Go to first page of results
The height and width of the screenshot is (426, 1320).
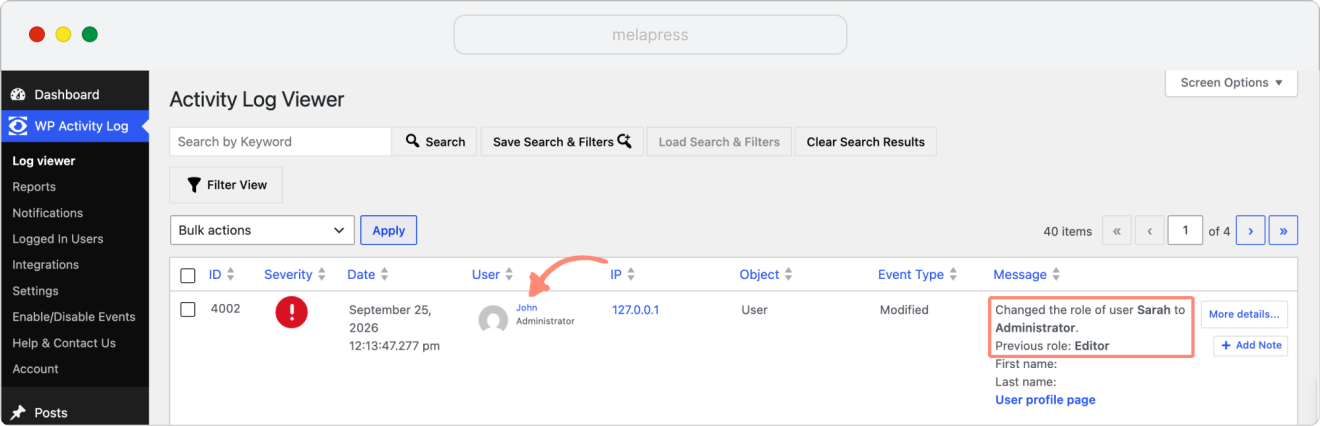1117,231
